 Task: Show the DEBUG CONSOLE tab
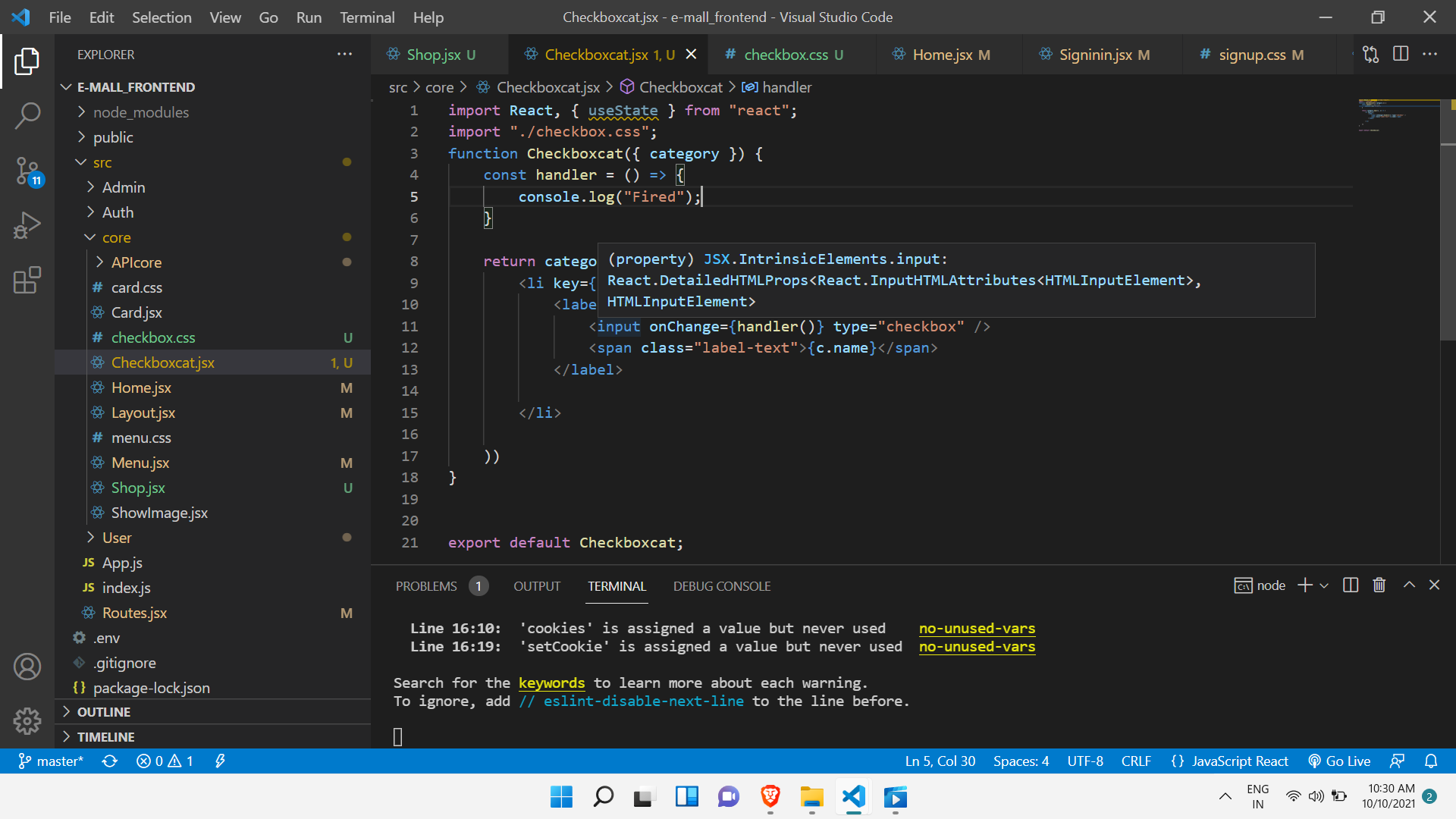pos(722,586)
